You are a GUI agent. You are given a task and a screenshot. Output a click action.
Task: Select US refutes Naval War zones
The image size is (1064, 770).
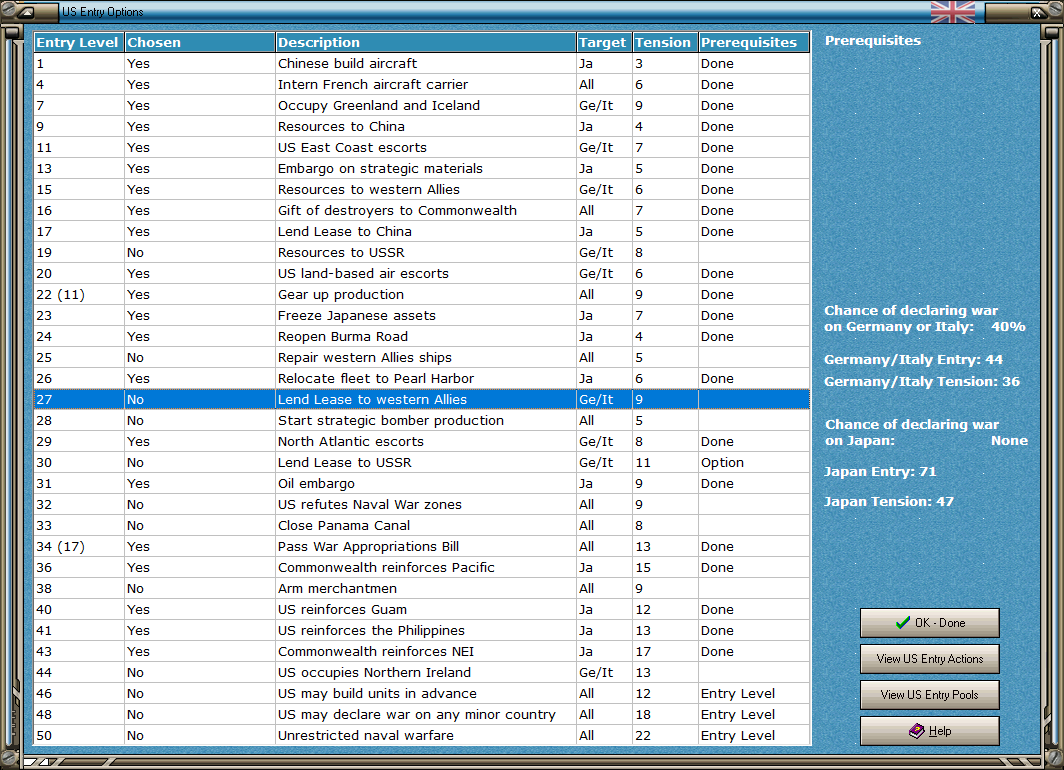coord(421,505)
